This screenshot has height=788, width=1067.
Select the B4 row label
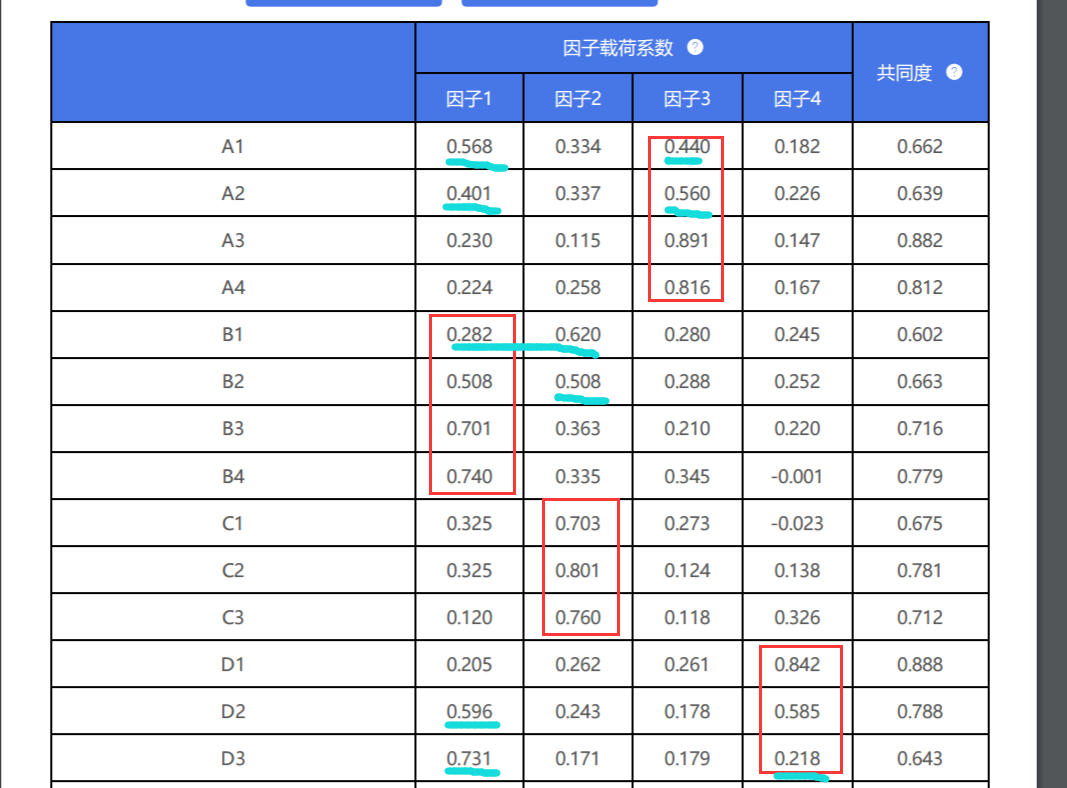pos(233,477)
